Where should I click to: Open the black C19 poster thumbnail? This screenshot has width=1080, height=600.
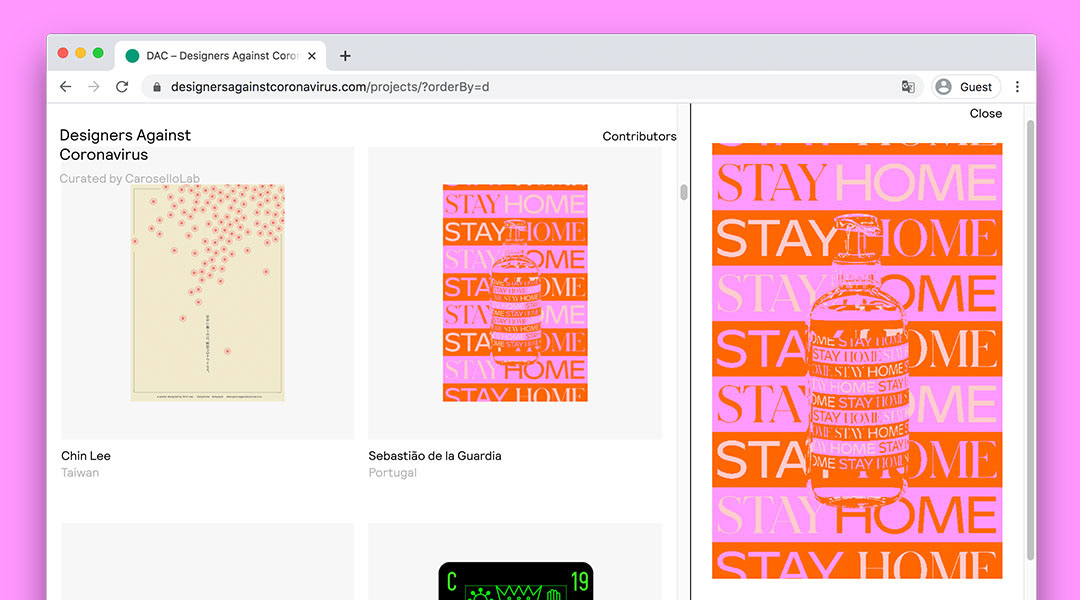pos(516,581)
